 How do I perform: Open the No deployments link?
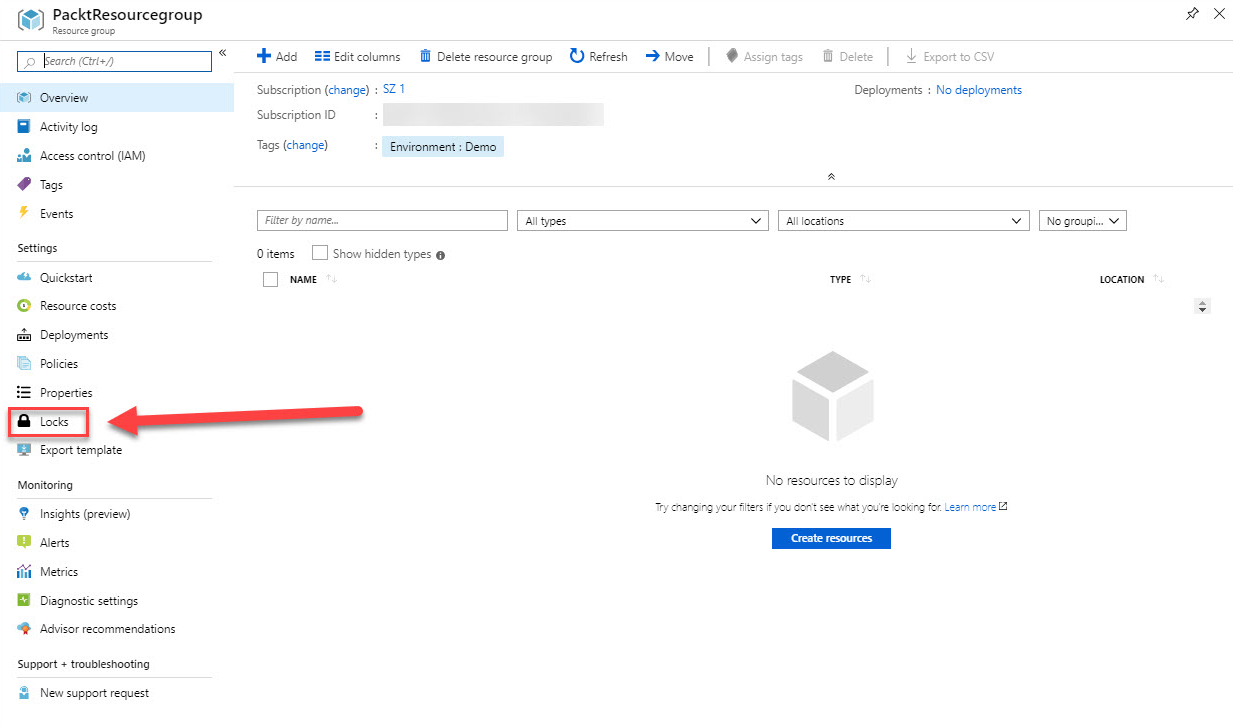(979, 90)
